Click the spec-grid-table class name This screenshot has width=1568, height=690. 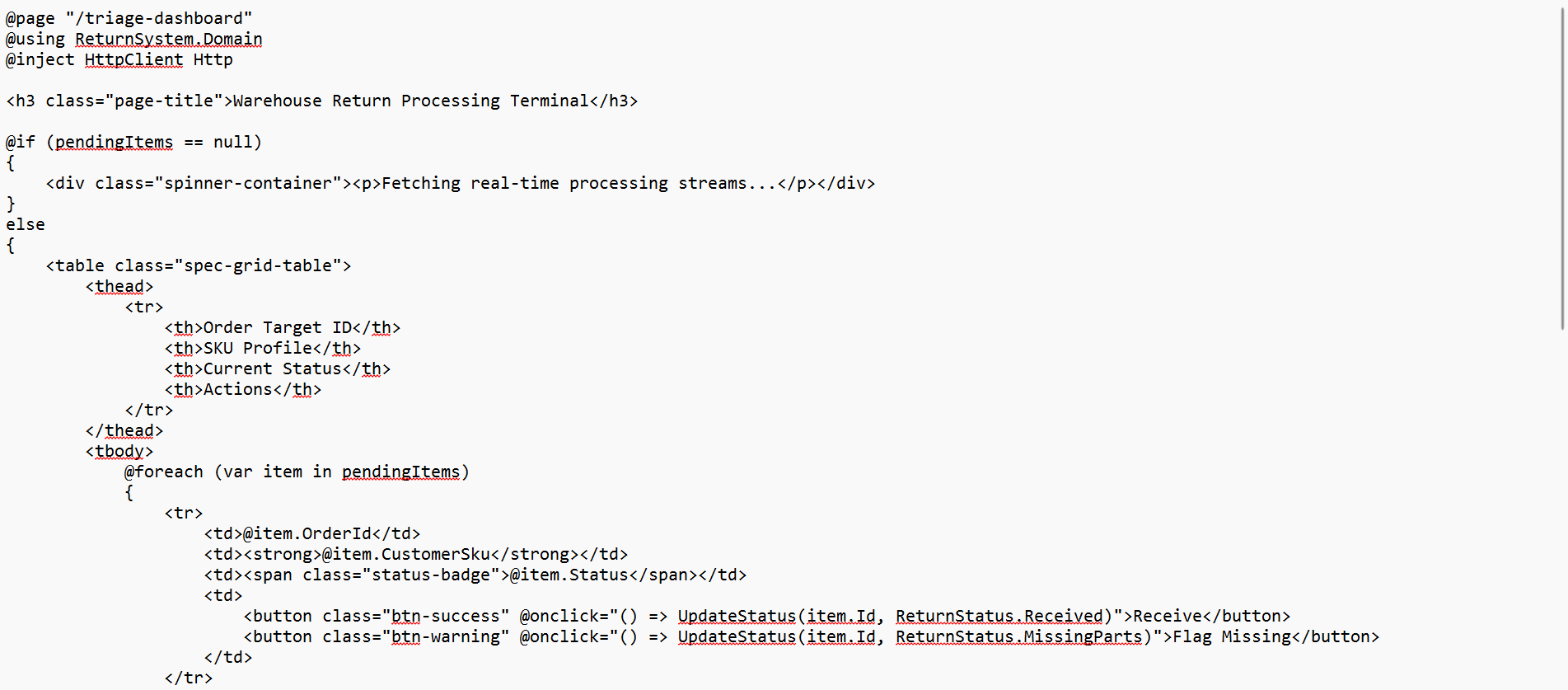tap(258, 265)
